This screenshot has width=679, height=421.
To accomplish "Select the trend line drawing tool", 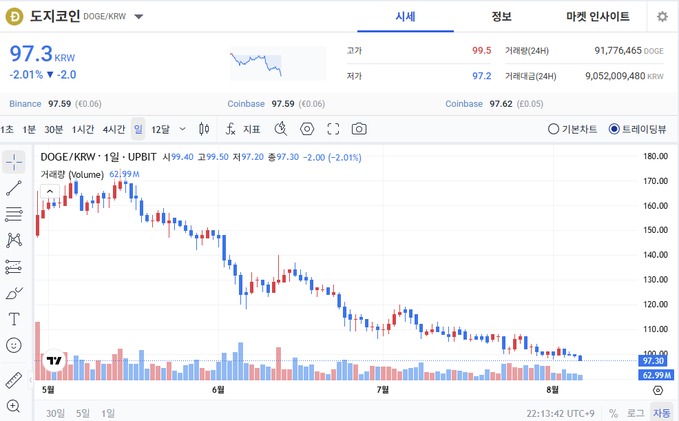I will (x=14, y=188).
